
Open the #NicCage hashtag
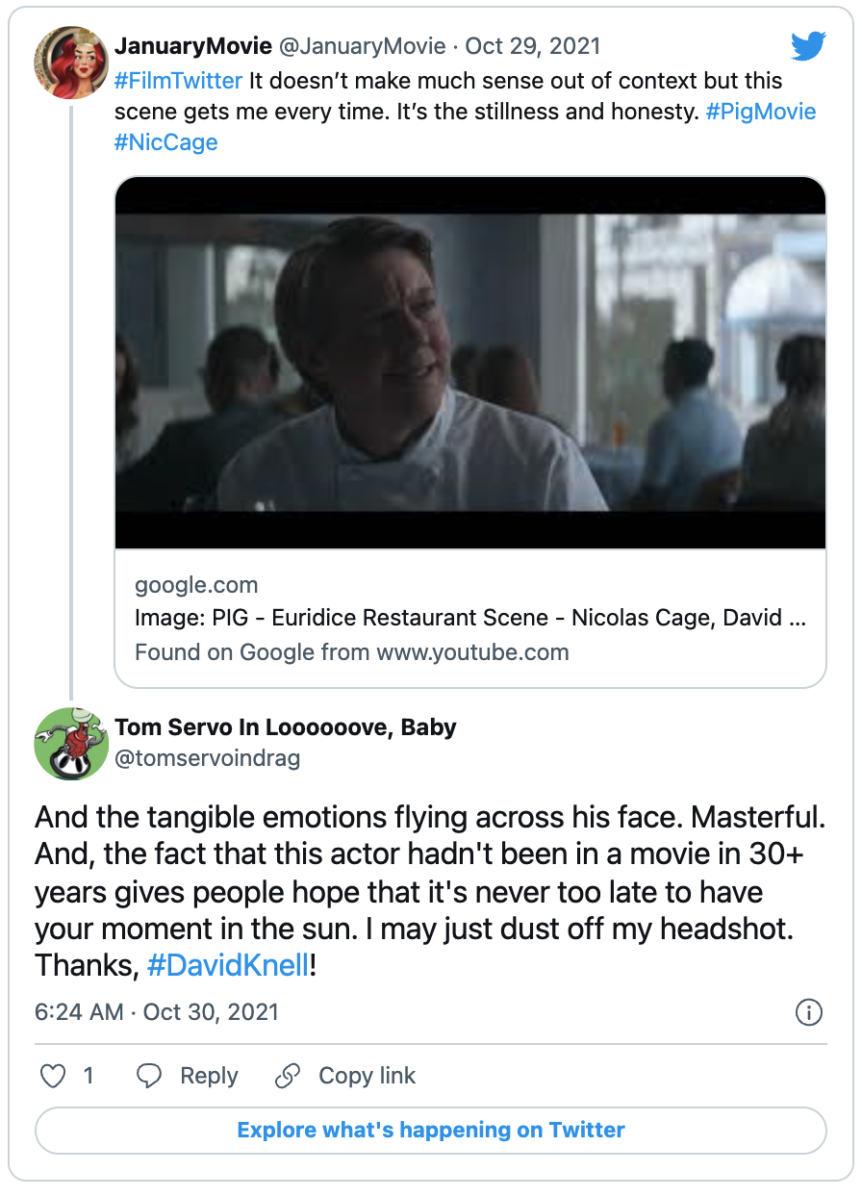click(x=166, y=142)
